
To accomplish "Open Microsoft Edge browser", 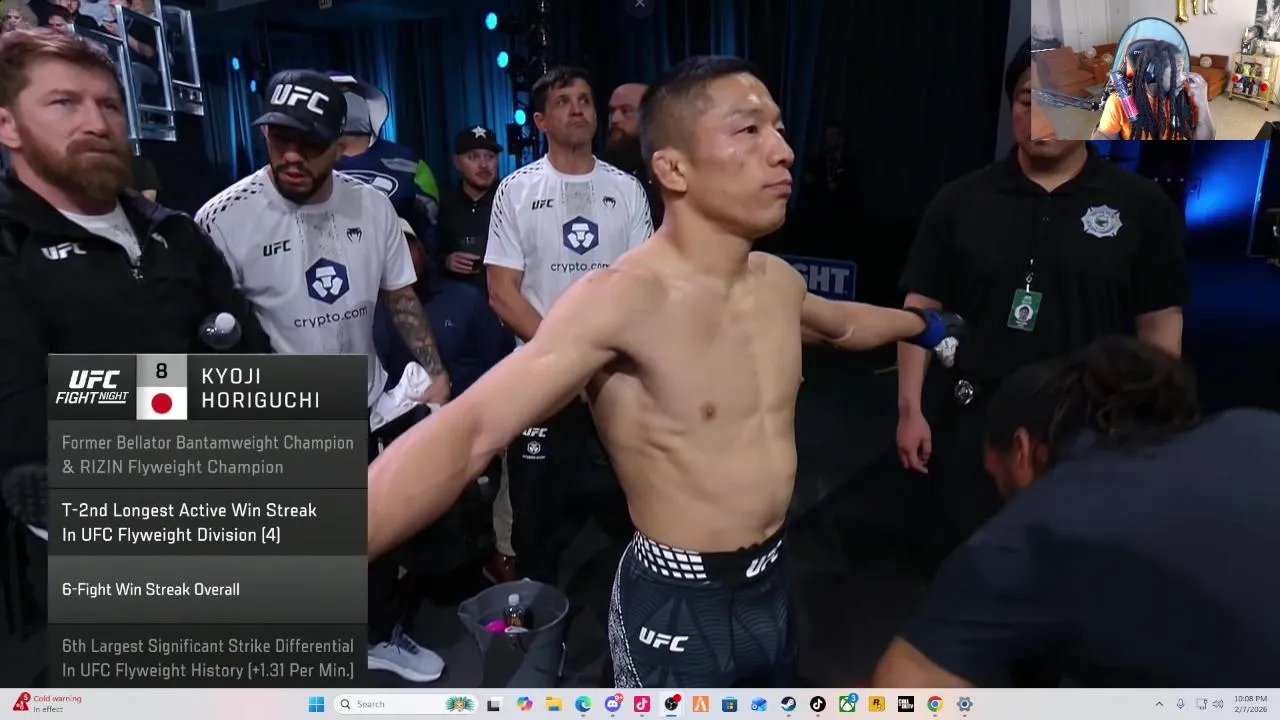I will (583, 704).
